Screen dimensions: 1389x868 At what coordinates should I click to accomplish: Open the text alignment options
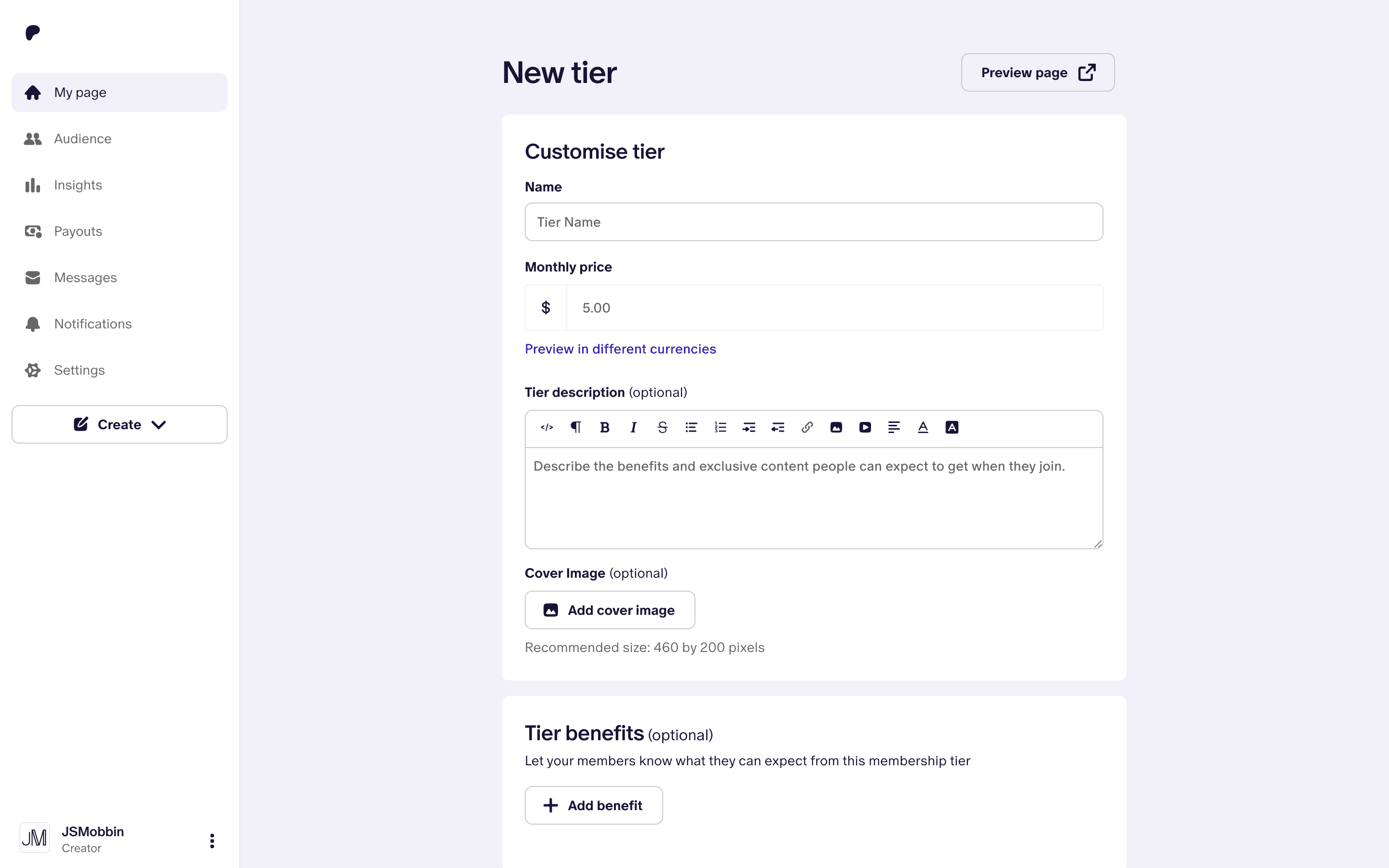[x=894, y=427]
